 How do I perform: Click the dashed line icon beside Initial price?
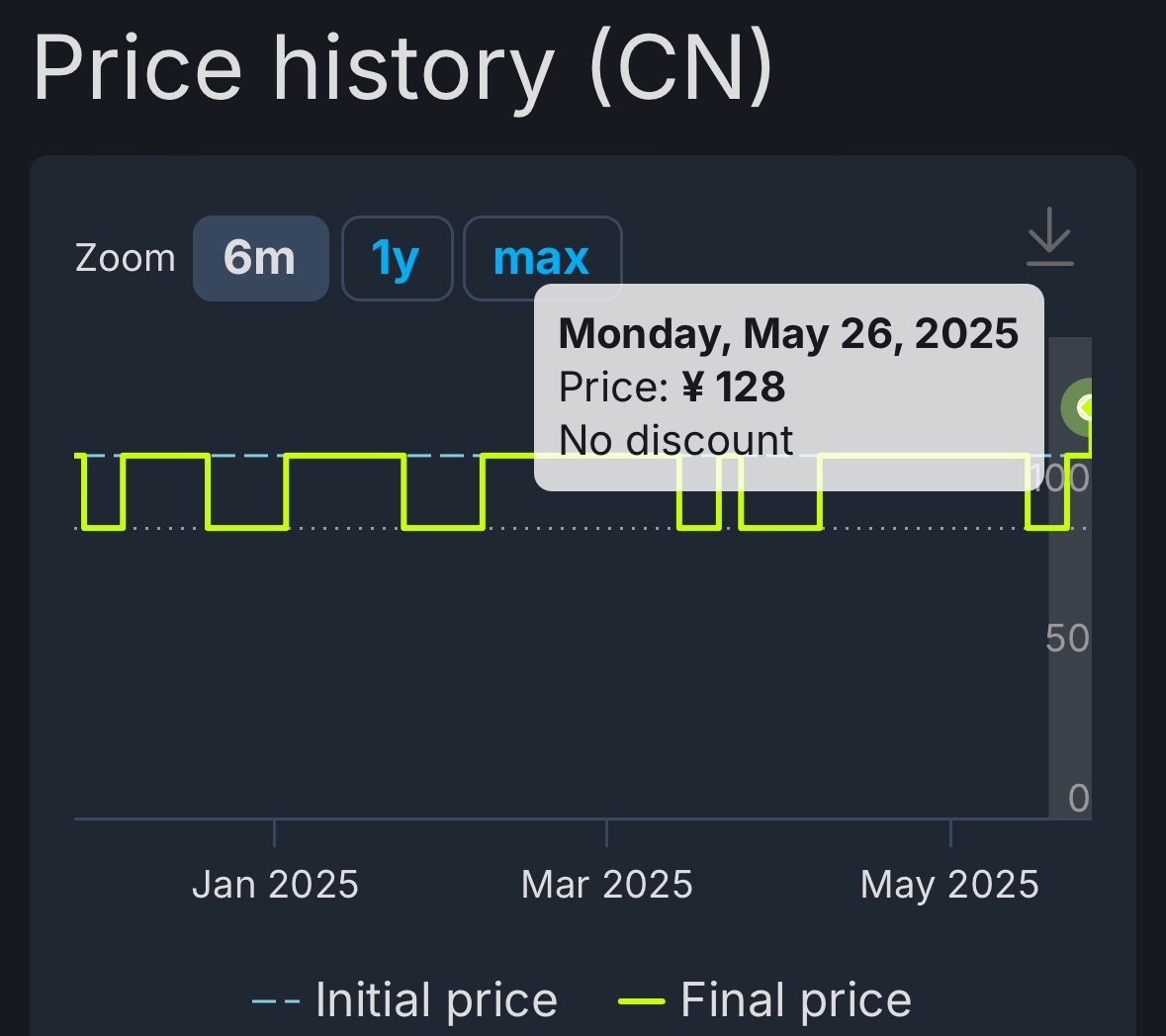(276, 1001)
